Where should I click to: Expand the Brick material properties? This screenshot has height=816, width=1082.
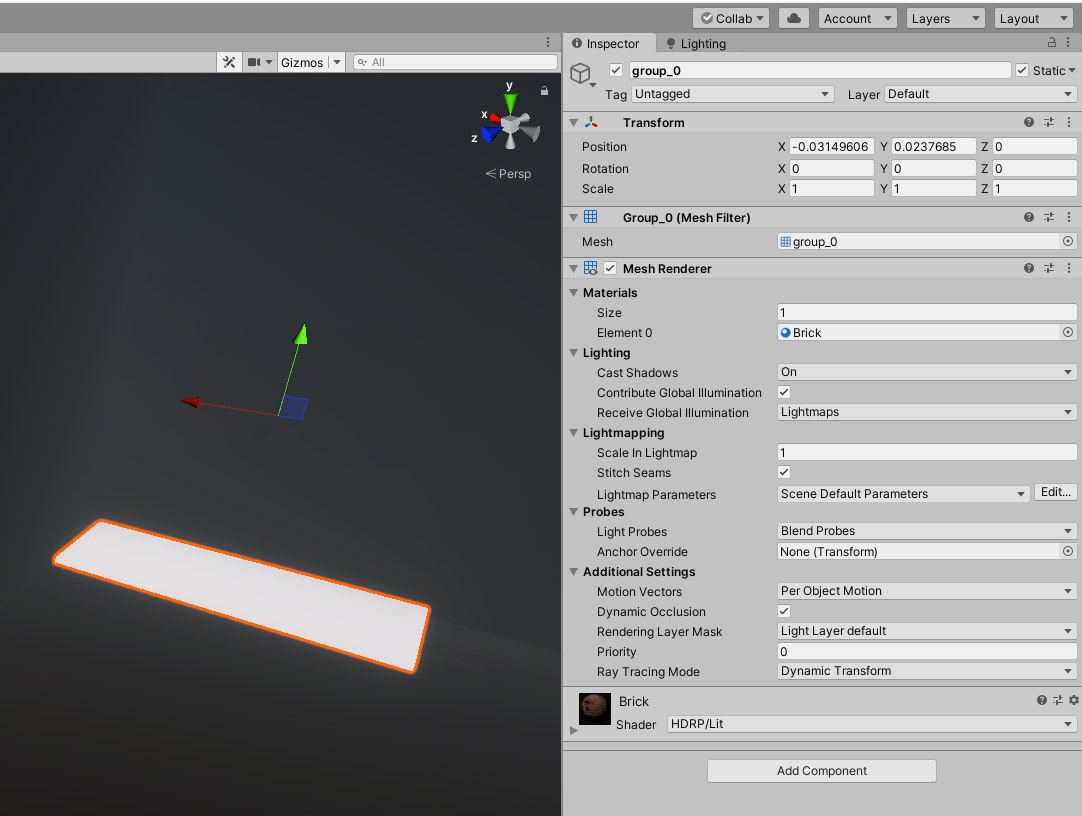point(573,730)
